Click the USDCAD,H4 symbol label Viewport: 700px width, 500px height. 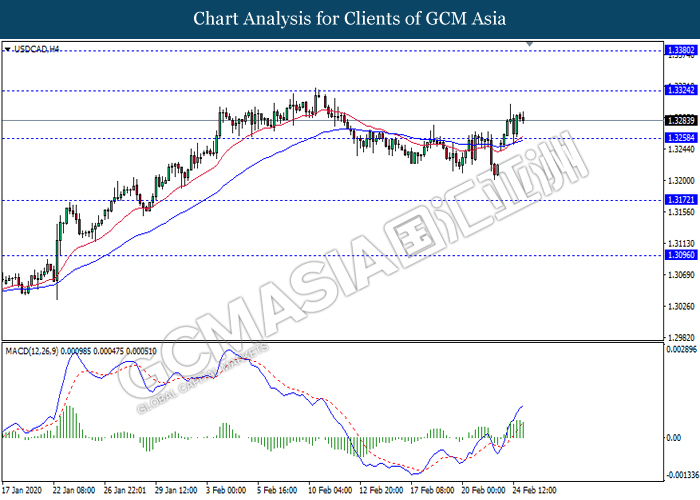[37, 49]
